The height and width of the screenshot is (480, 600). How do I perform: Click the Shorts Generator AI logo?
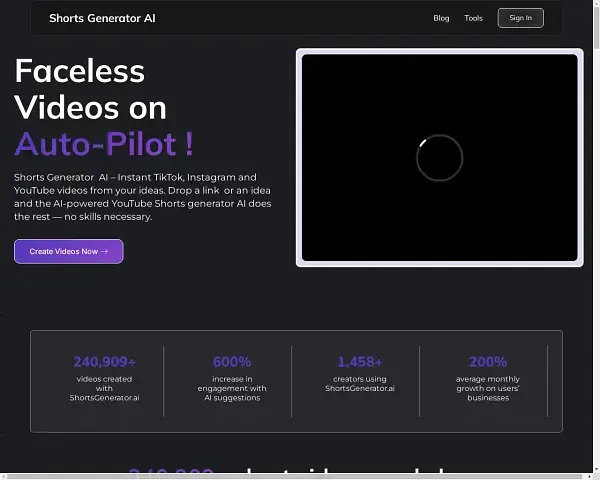[x=102, y=18]
